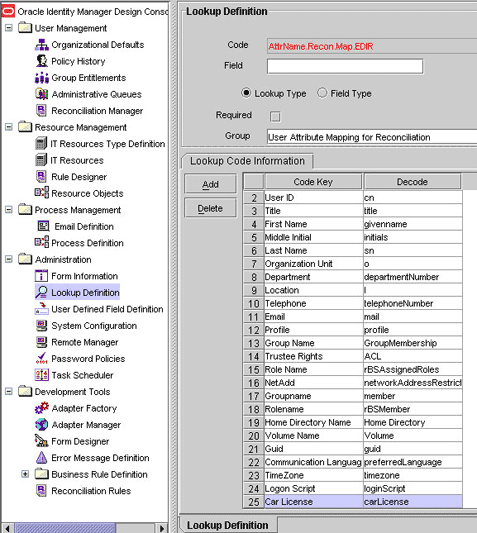Click the rBSAssignedRoles decode cell

pos(413,369)
